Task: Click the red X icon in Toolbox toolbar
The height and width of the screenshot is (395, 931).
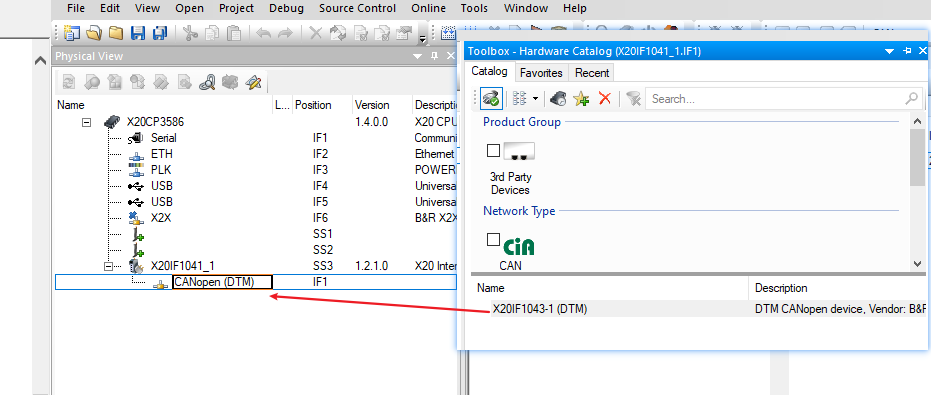Action: pos(604,99)
